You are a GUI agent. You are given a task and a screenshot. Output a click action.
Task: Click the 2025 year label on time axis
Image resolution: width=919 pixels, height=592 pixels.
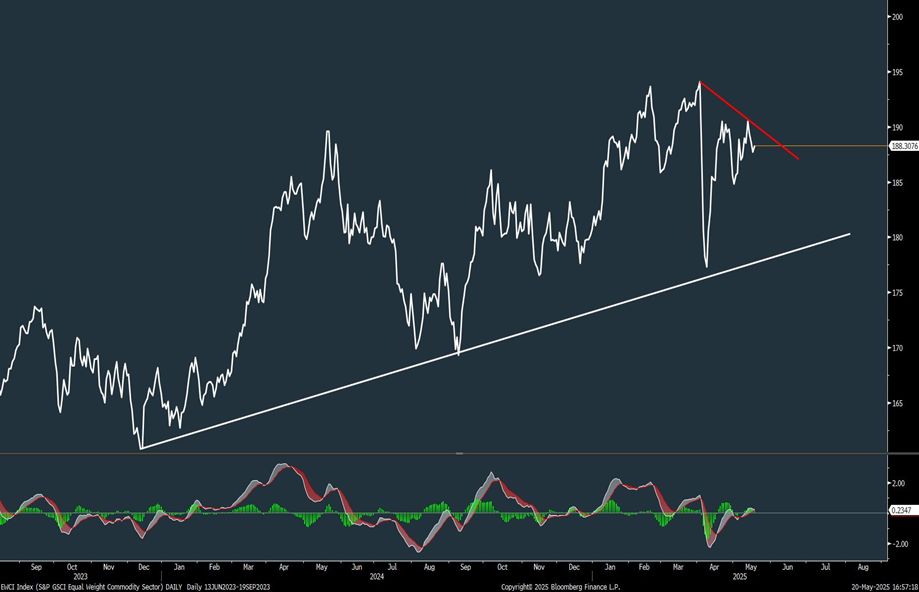739,577
